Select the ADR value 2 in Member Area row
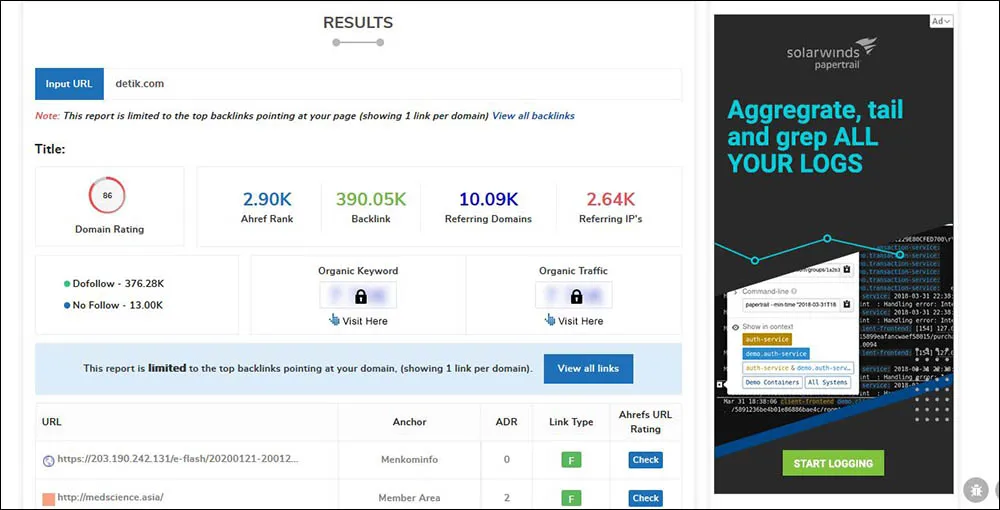The image size is (1000, 510). pyautogui.click(x=506, y=497)
